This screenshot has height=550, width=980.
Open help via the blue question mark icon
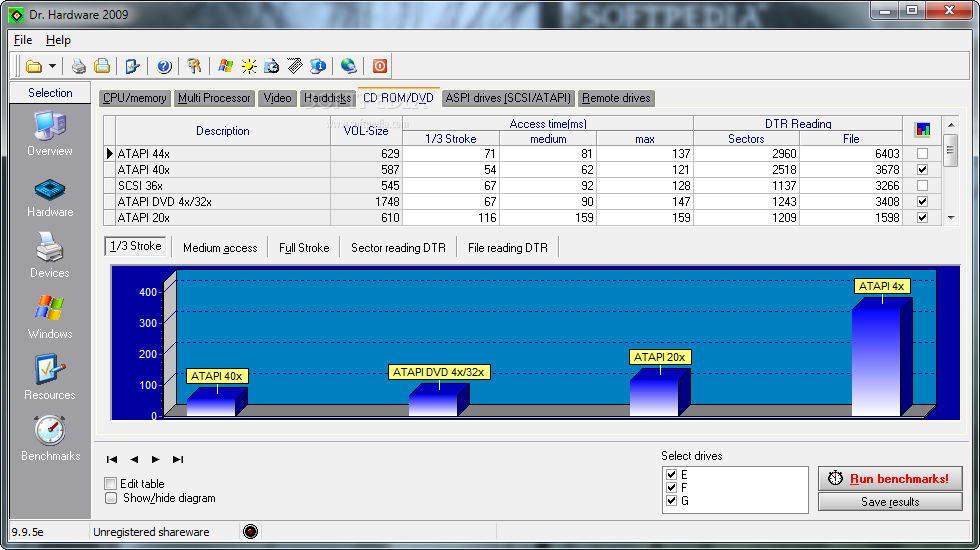164,66
